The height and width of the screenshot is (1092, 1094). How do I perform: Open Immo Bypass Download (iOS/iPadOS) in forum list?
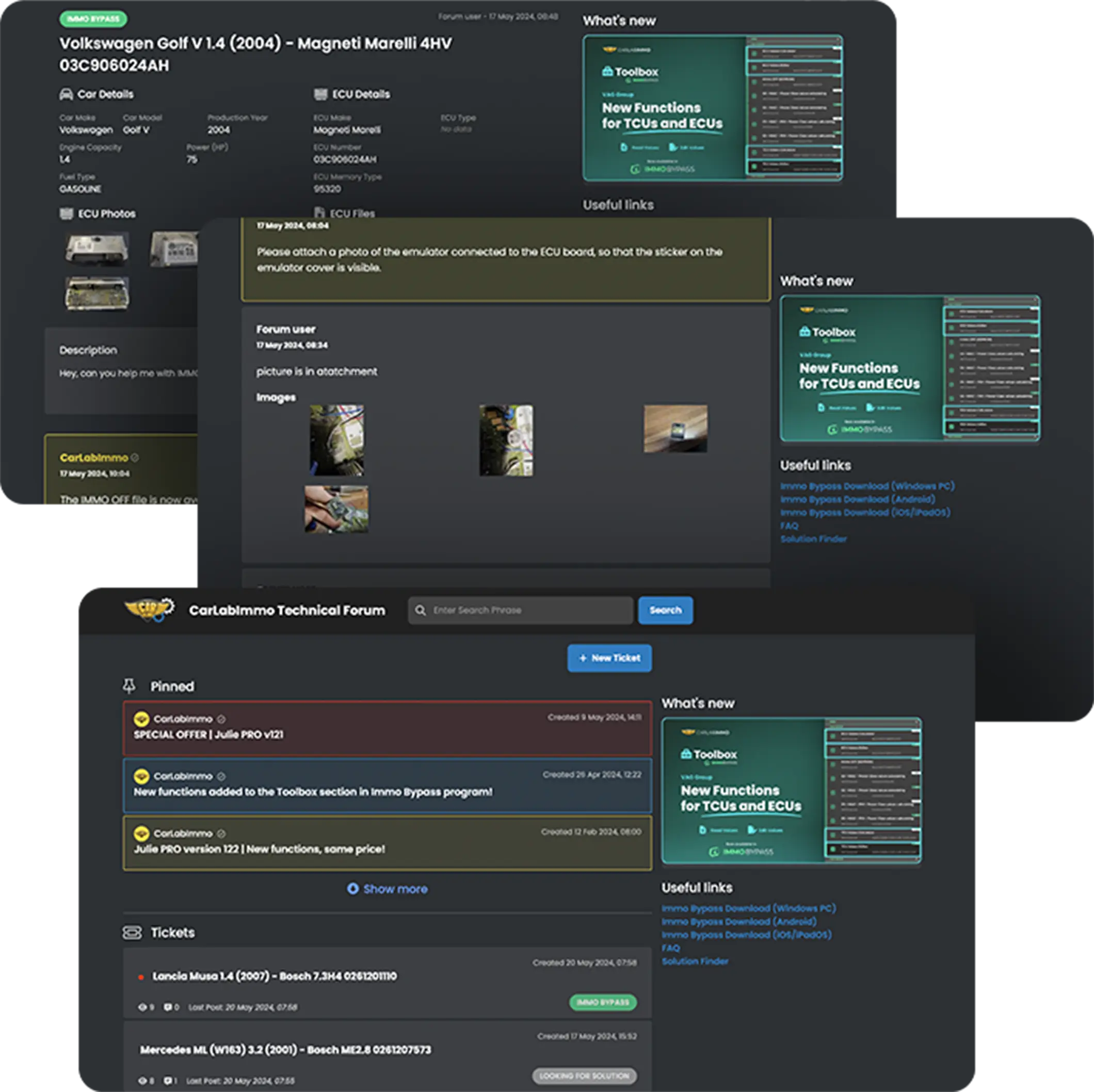tap(746, 935)
